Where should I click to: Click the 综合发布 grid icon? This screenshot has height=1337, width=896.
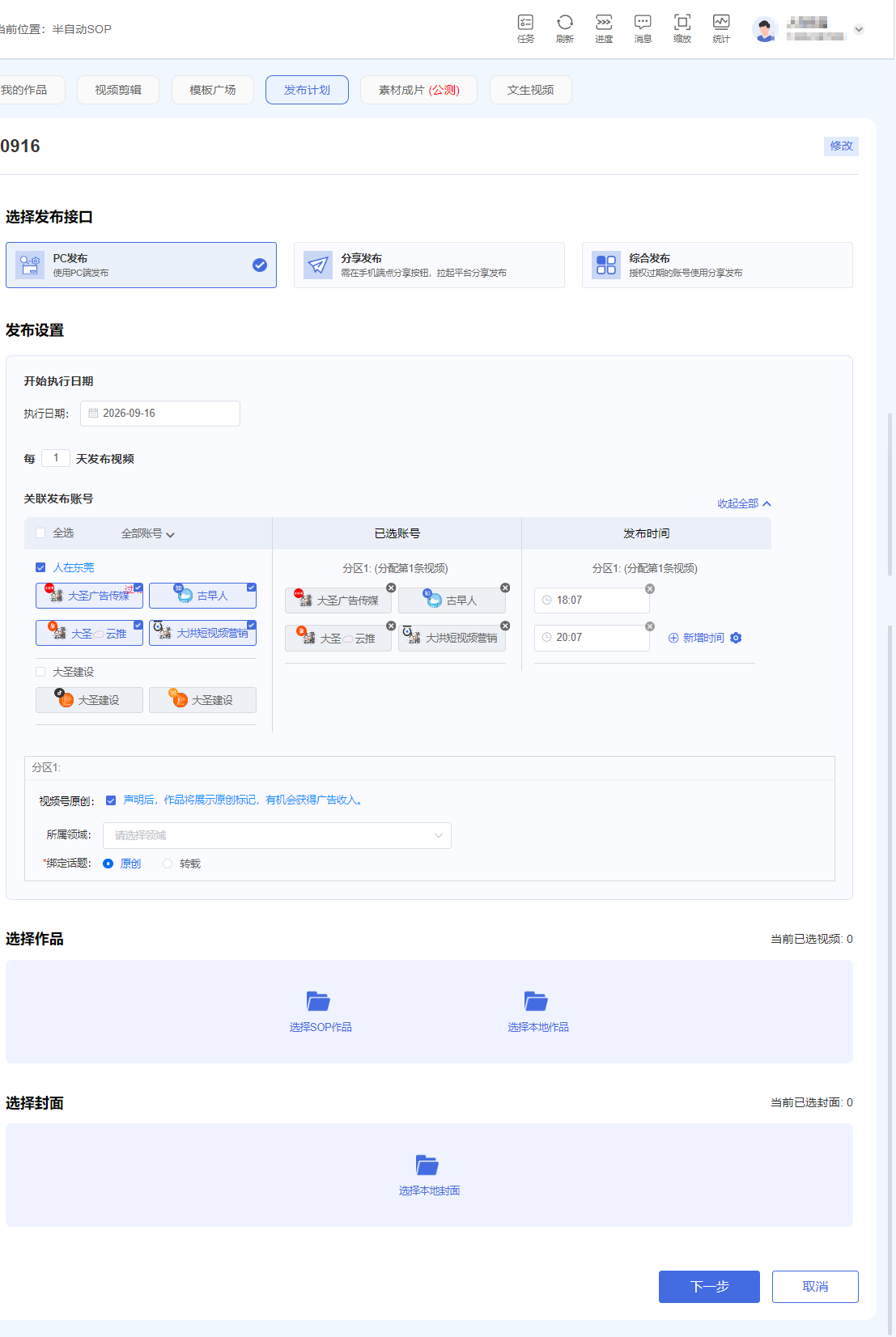(606, 265)
